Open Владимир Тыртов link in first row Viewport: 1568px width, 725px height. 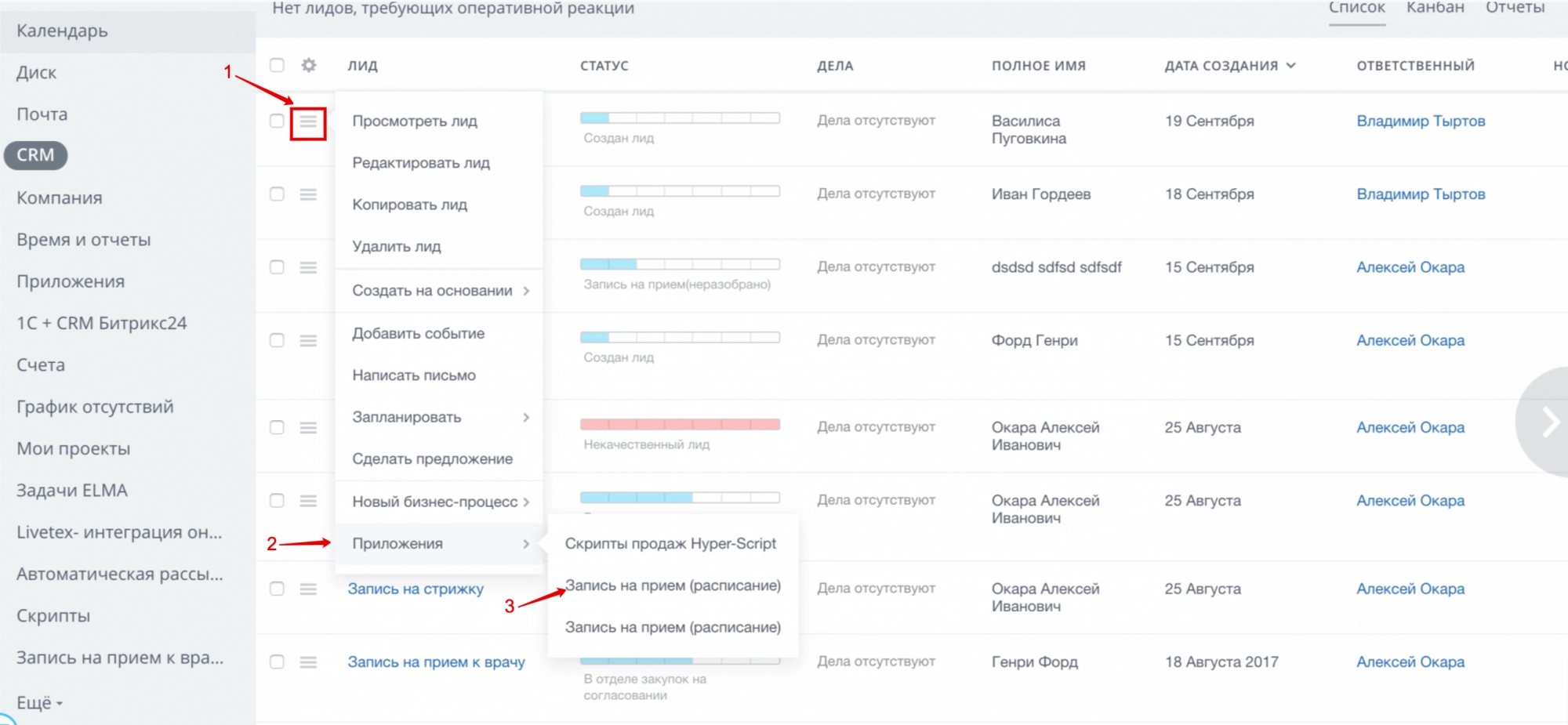pos(1421,121)
